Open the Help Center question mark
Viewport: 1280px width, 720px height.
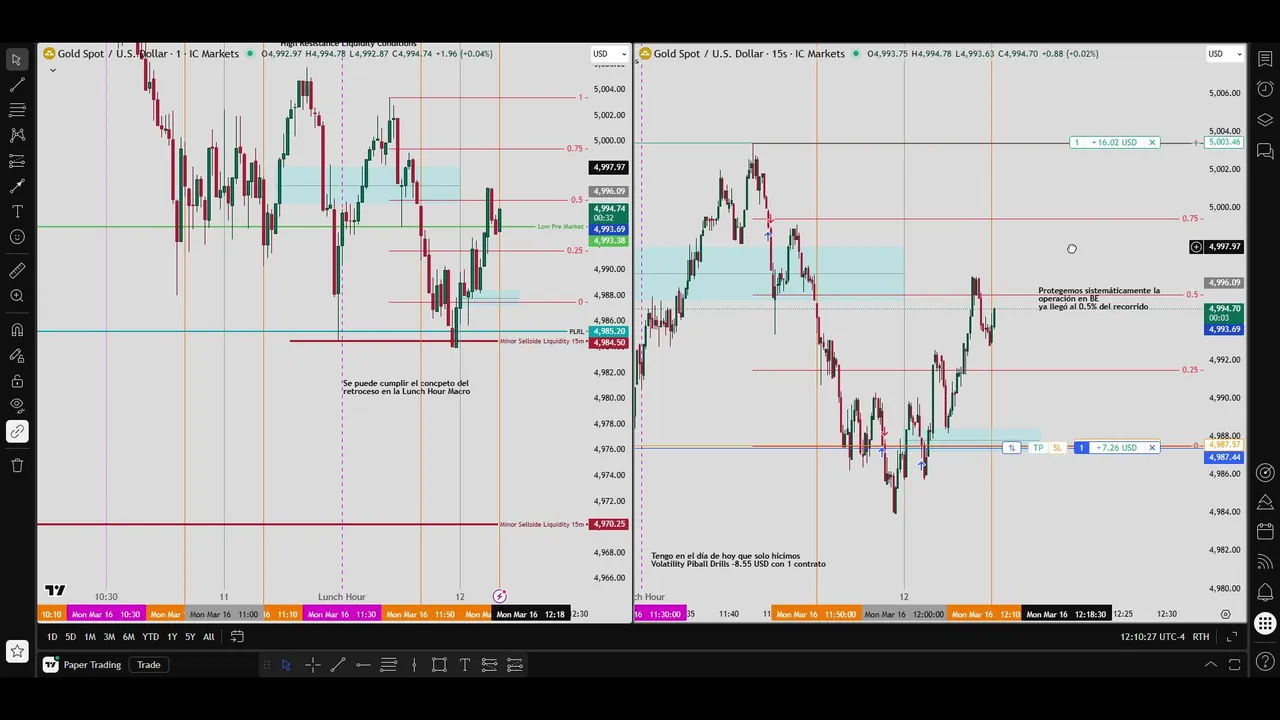tap(1265, 661)
